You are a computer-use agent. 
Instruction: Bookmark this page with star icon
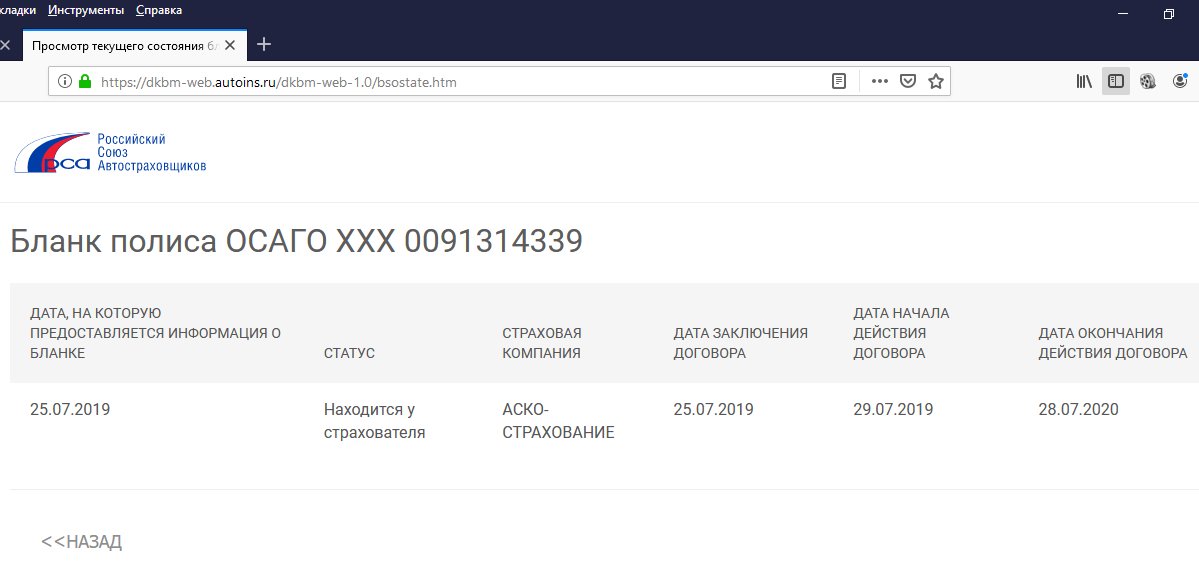click(x=935, y=81)
